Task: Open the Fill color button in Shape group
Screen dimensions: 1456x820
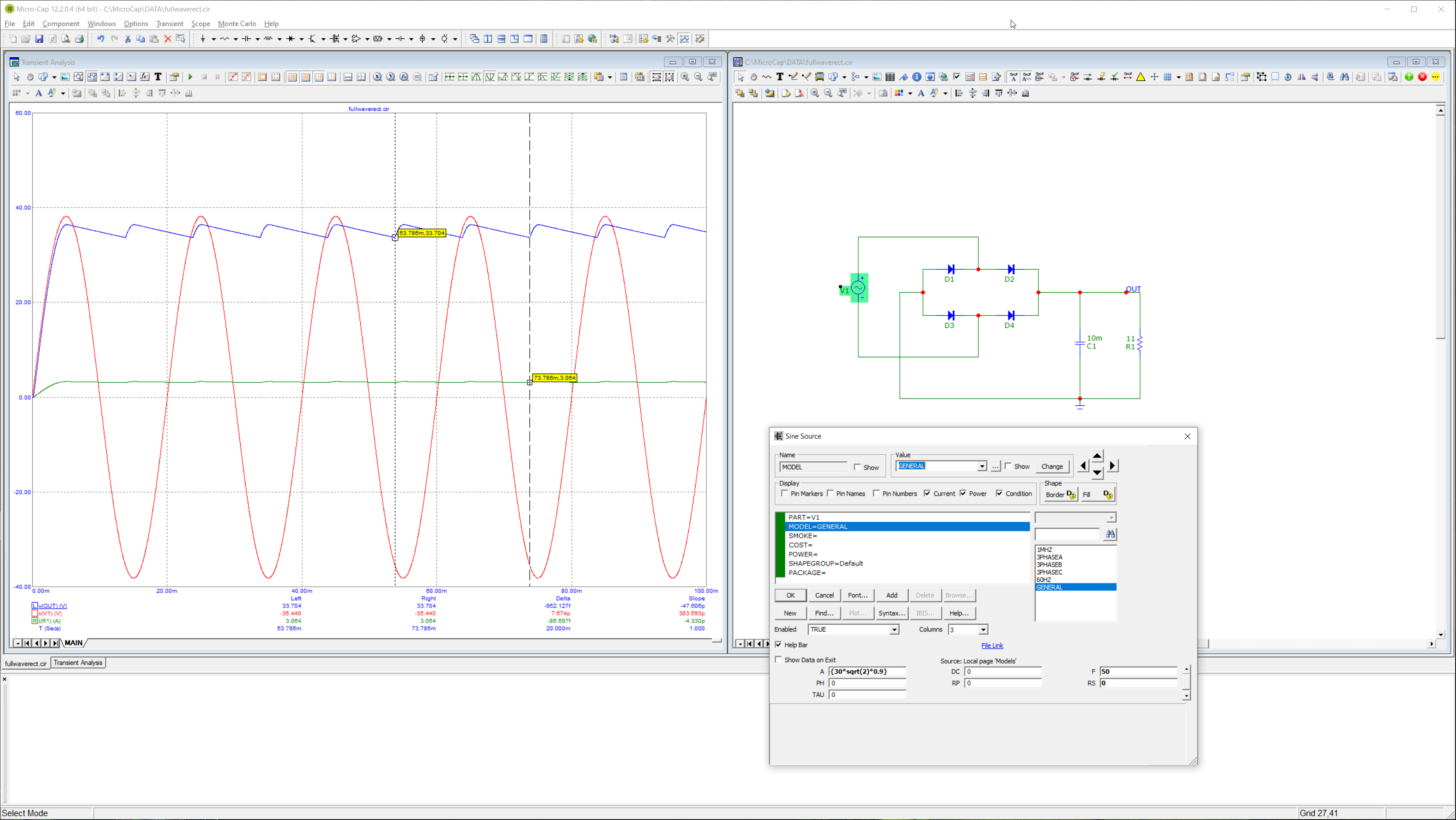Action: [x=1098, y=494]
